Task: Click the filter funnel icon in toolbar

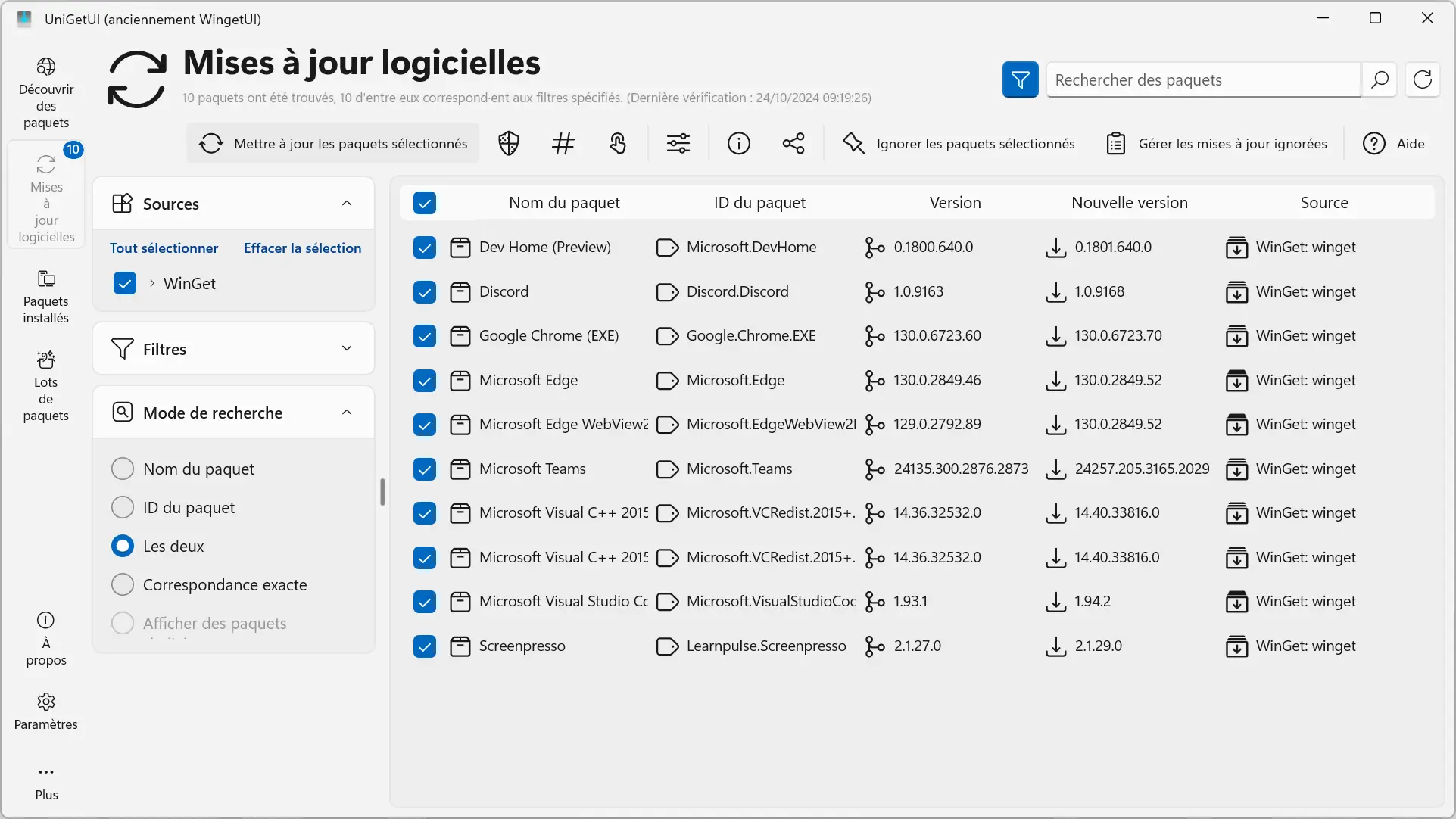Action: (x=1020, y=80)
